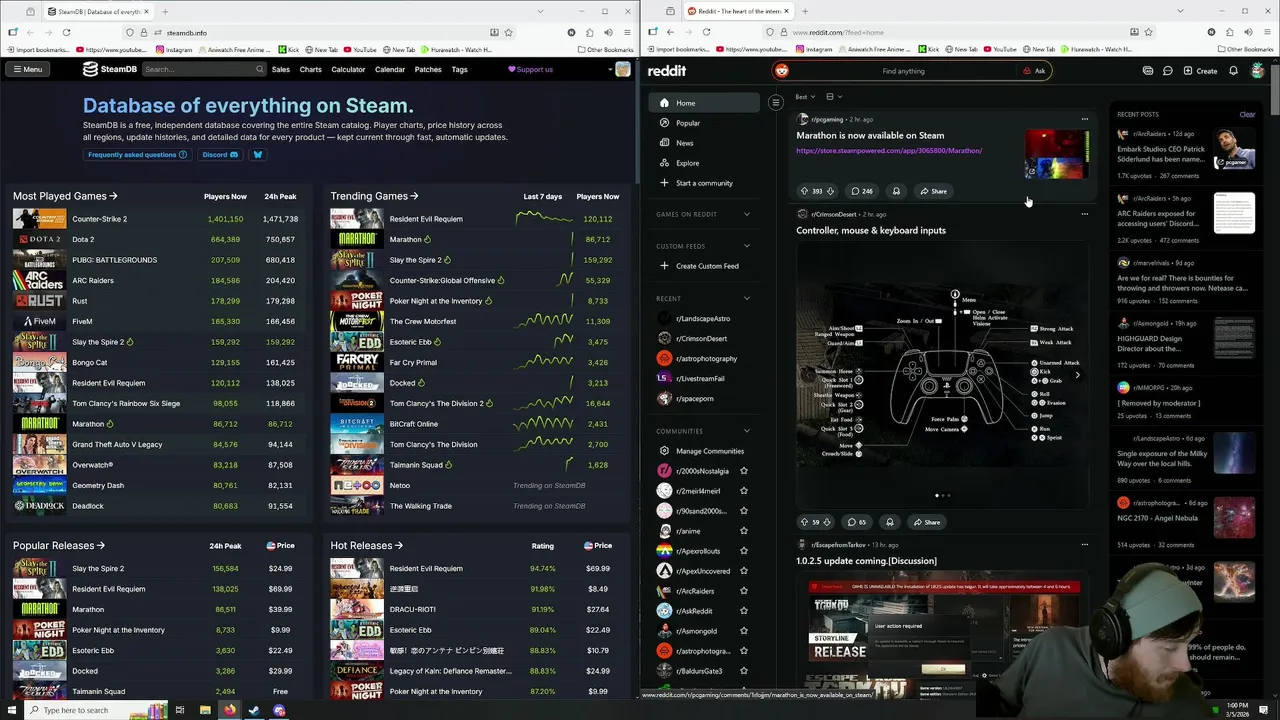Screen dimensions: 1280x720
Task: Open a new tab in the SteamDB browser window
Action: 165,11
